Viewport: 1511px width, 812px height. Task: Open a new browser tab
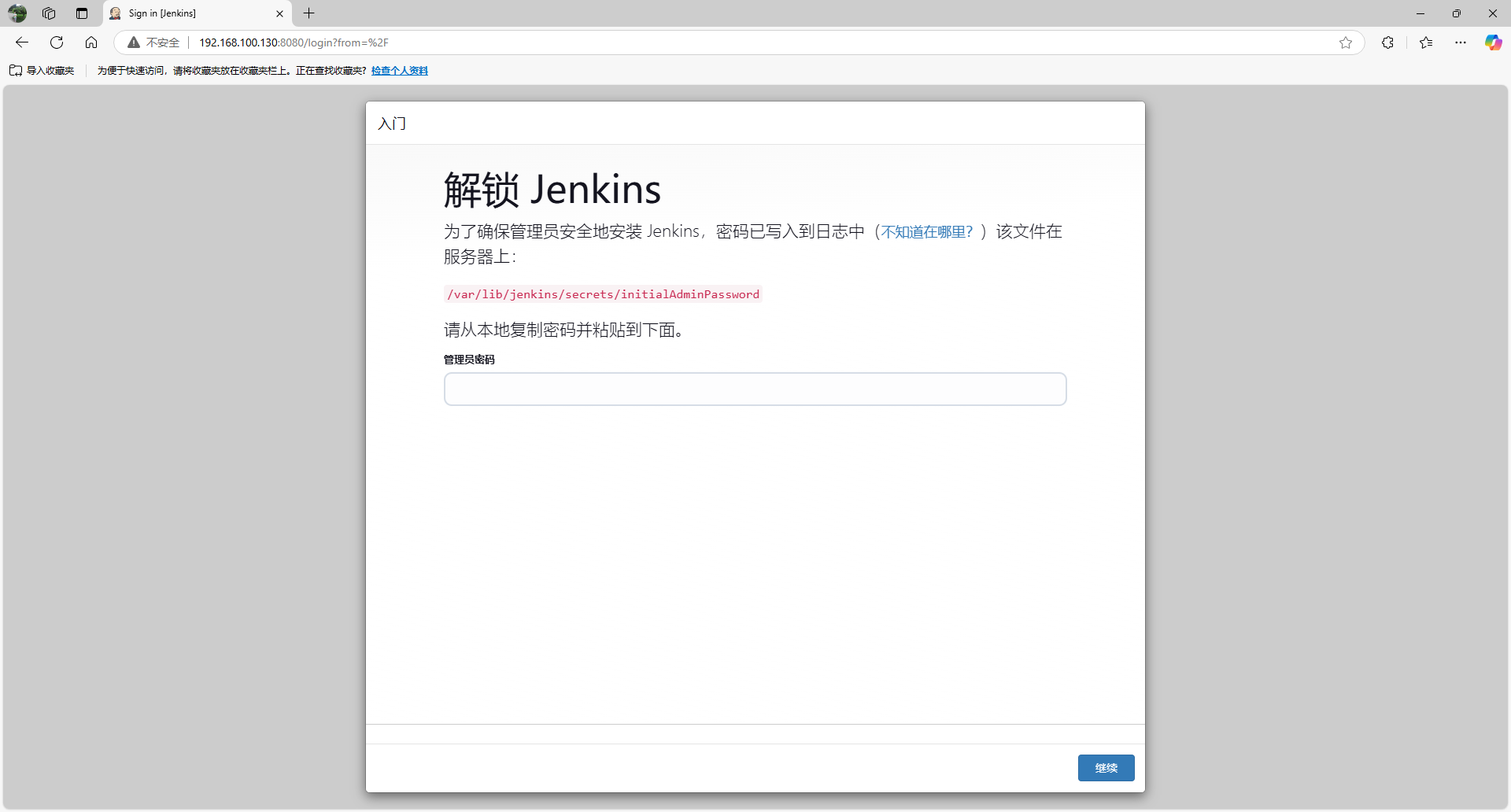[309, 13]
